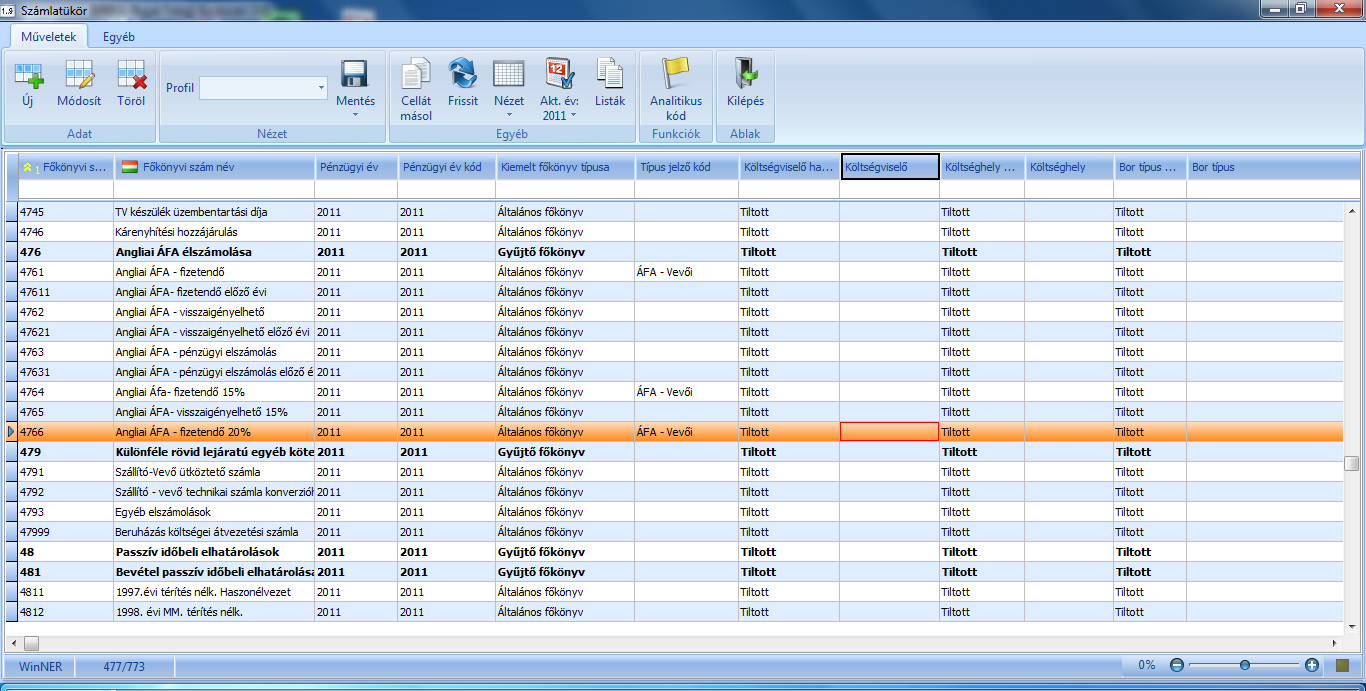Expand the Nézet grid view dropdown
The image size is (1366, 691).
click(x=509, y=115)
